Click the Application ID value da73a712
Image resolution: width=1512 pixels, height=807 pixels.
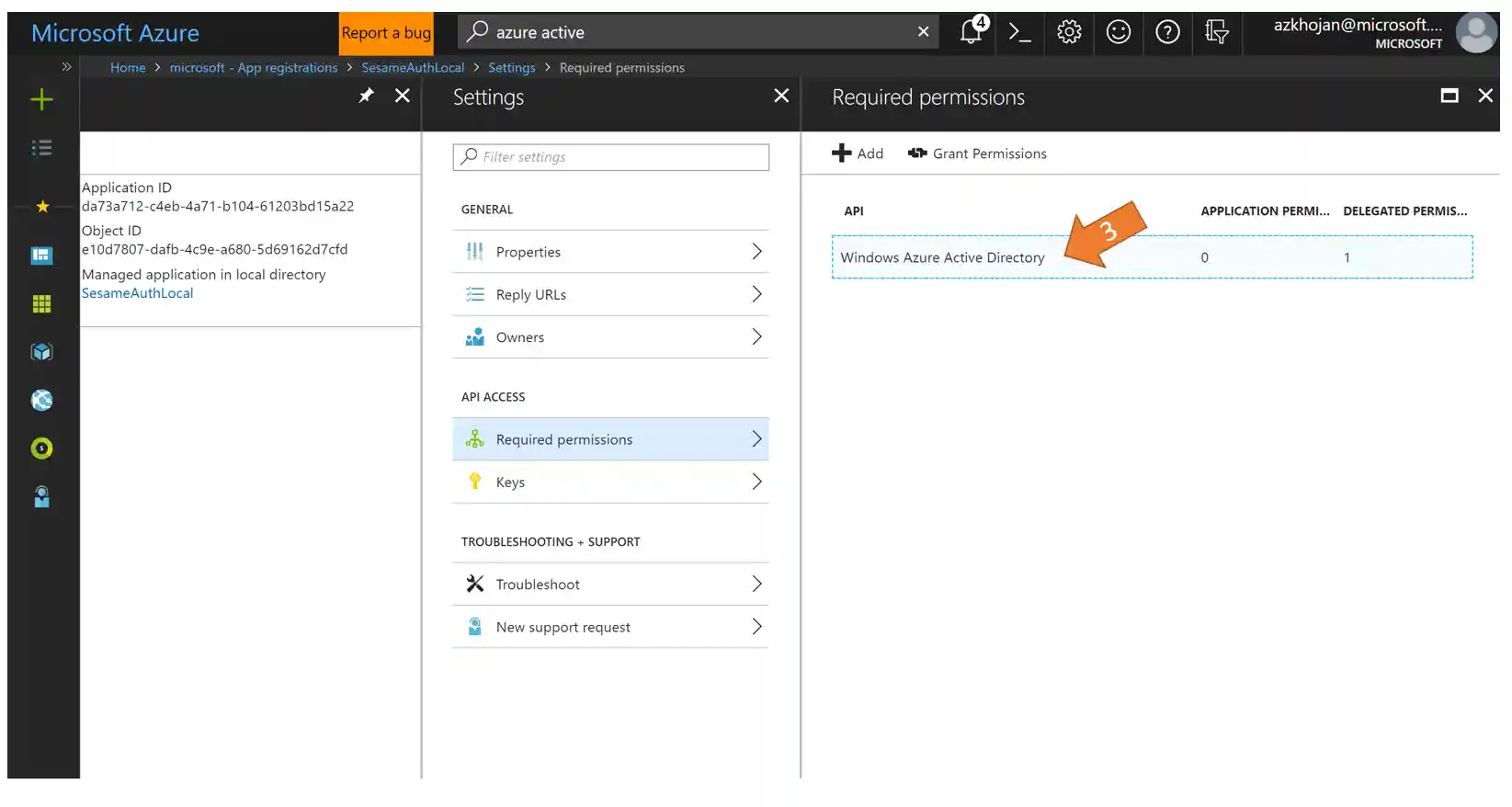click(218, 207)
